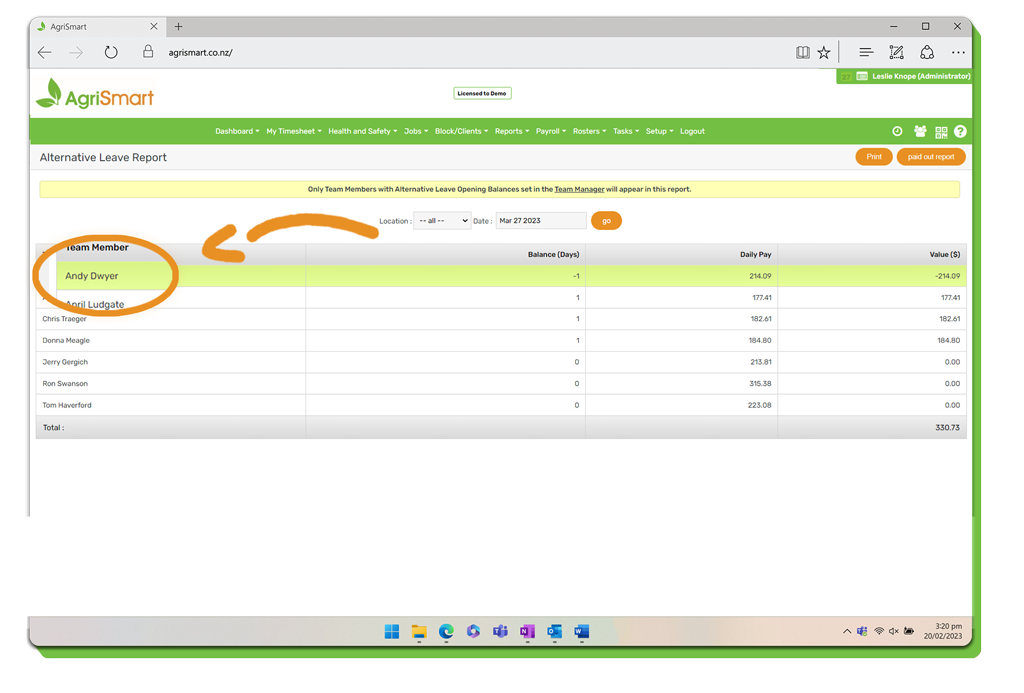Launch Microsoft Teams from the taskbar

[x=500, y=631]
